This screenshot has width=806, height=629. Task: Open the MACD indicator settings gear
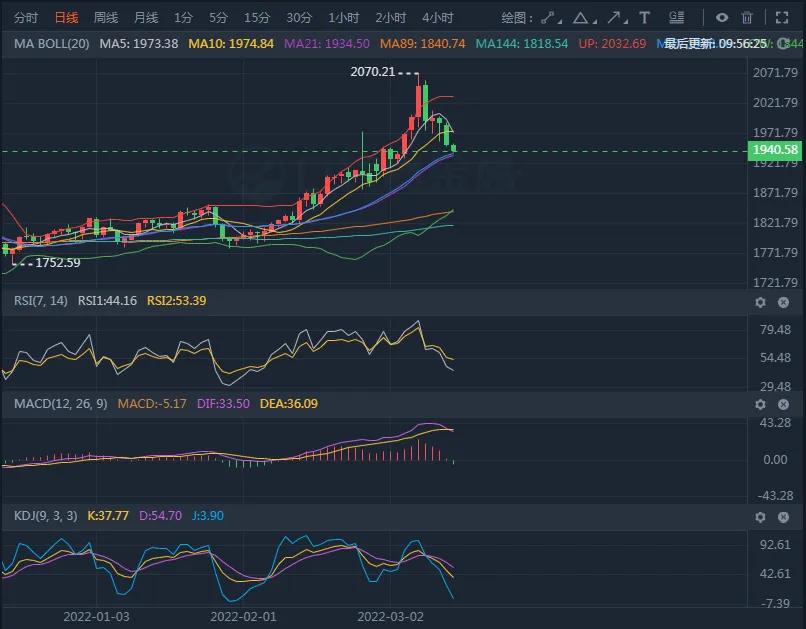tap(761, 404)
